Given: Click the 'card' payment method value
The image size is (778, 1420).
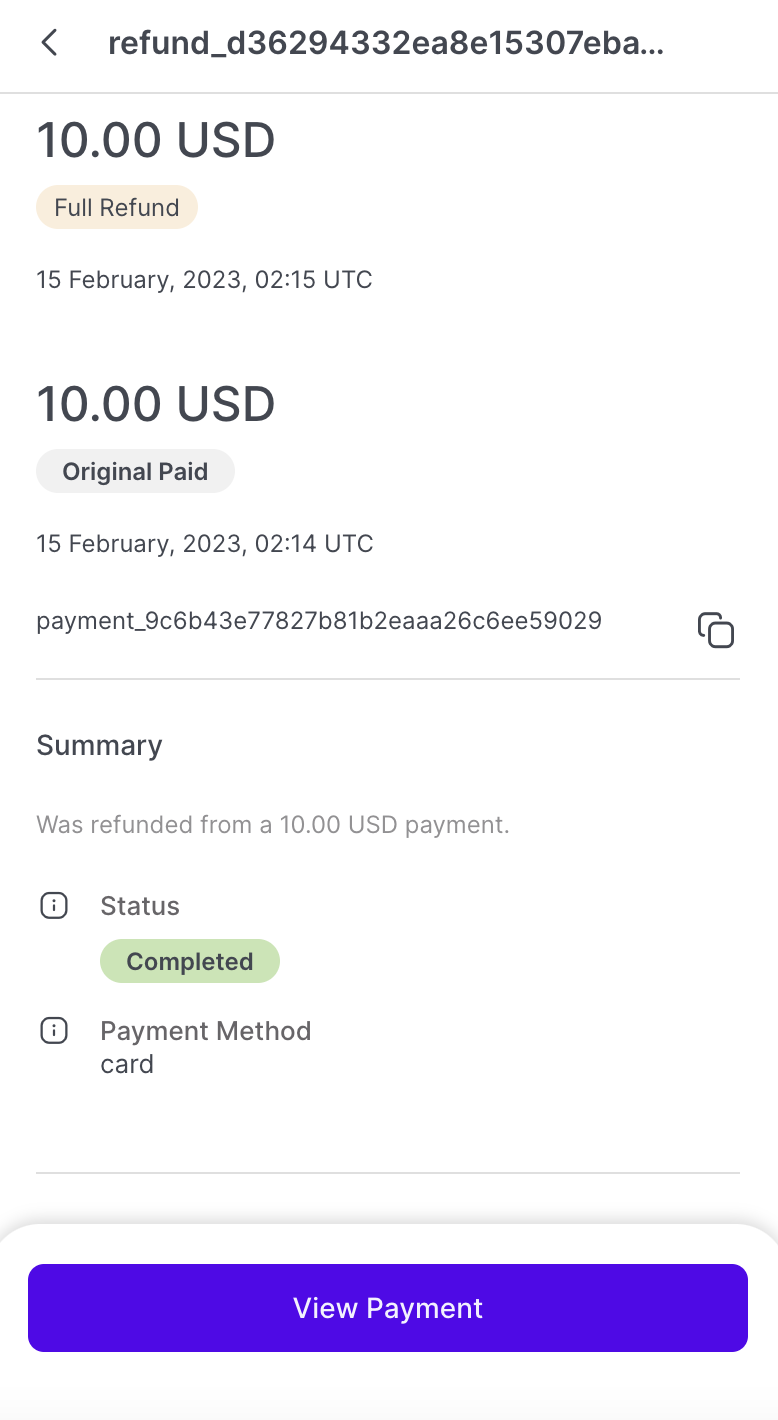Looking at the screenshot, I should 127,1064.
